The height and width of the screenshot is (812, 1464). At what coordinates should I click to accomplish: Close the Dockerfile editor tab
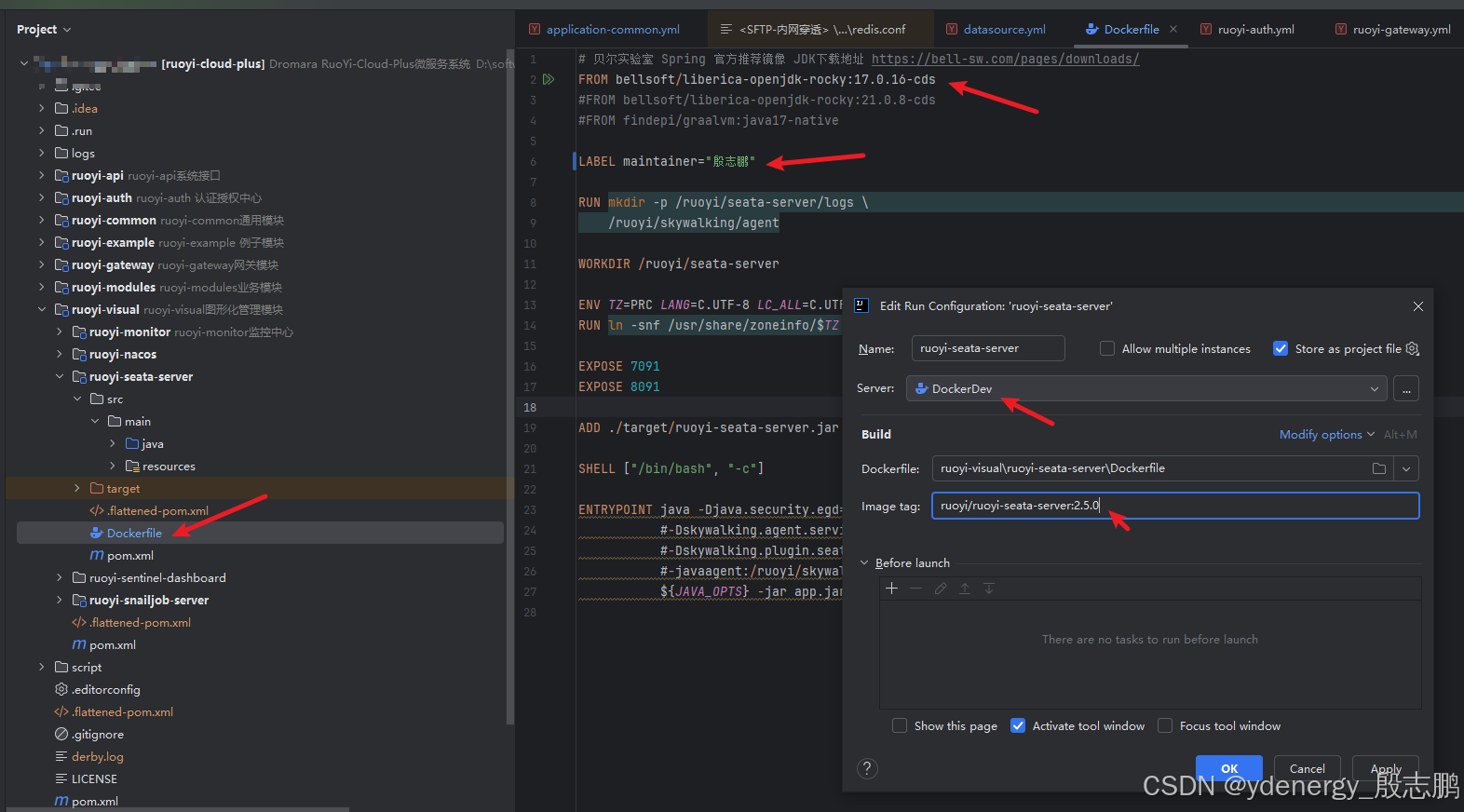(x=1173, y=29)
